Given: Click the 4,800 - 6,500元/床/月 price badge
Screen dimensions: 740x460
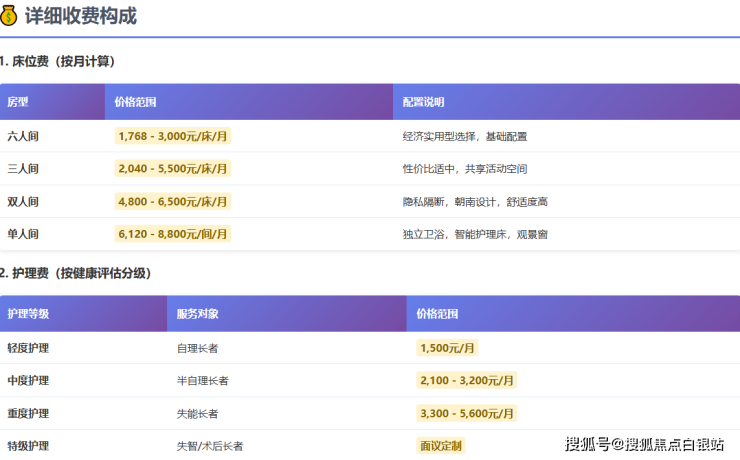Looking at the screenshot, I should pyautogui.click(x=172, y=202).
